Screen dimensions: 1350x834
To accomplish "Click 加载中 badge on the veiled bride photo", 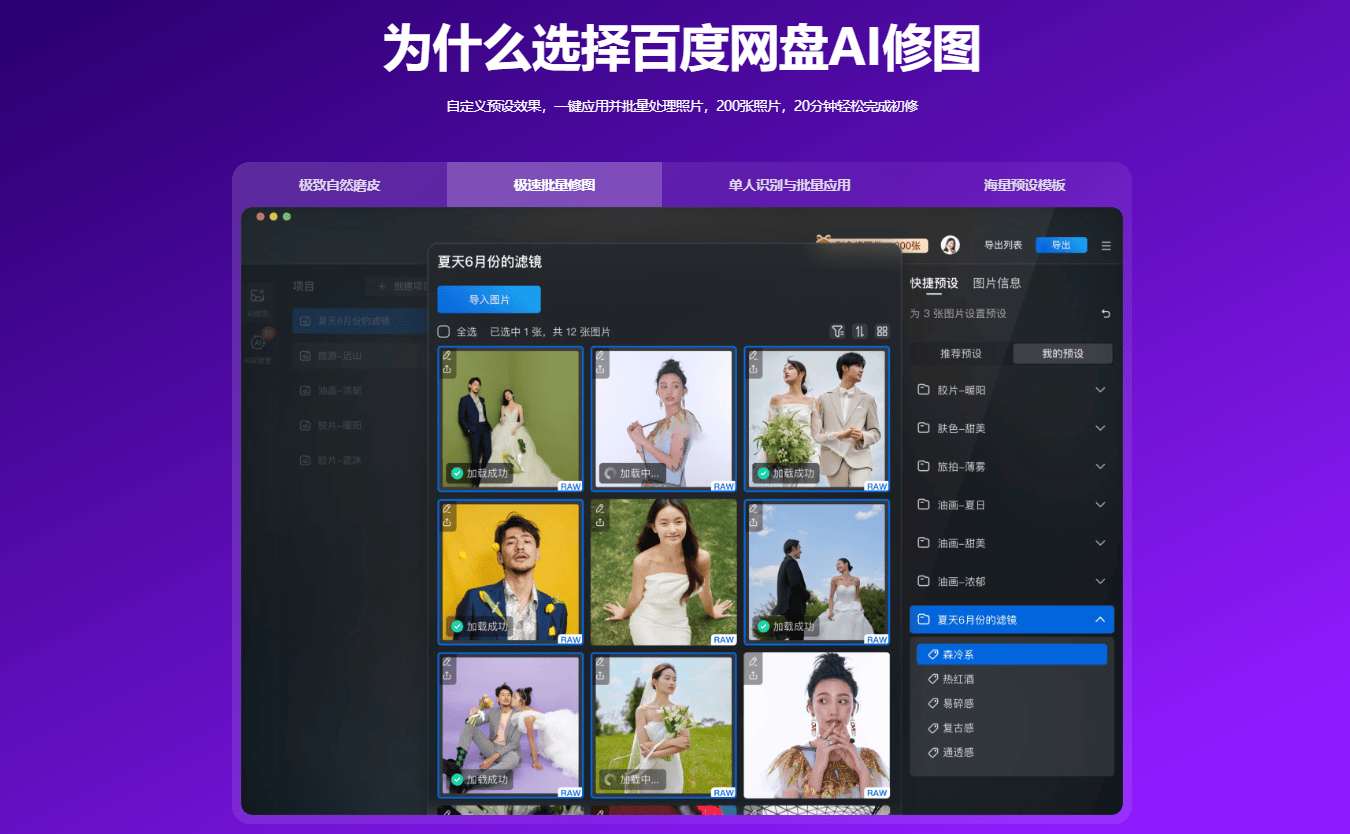I will (x=632, y=780).
